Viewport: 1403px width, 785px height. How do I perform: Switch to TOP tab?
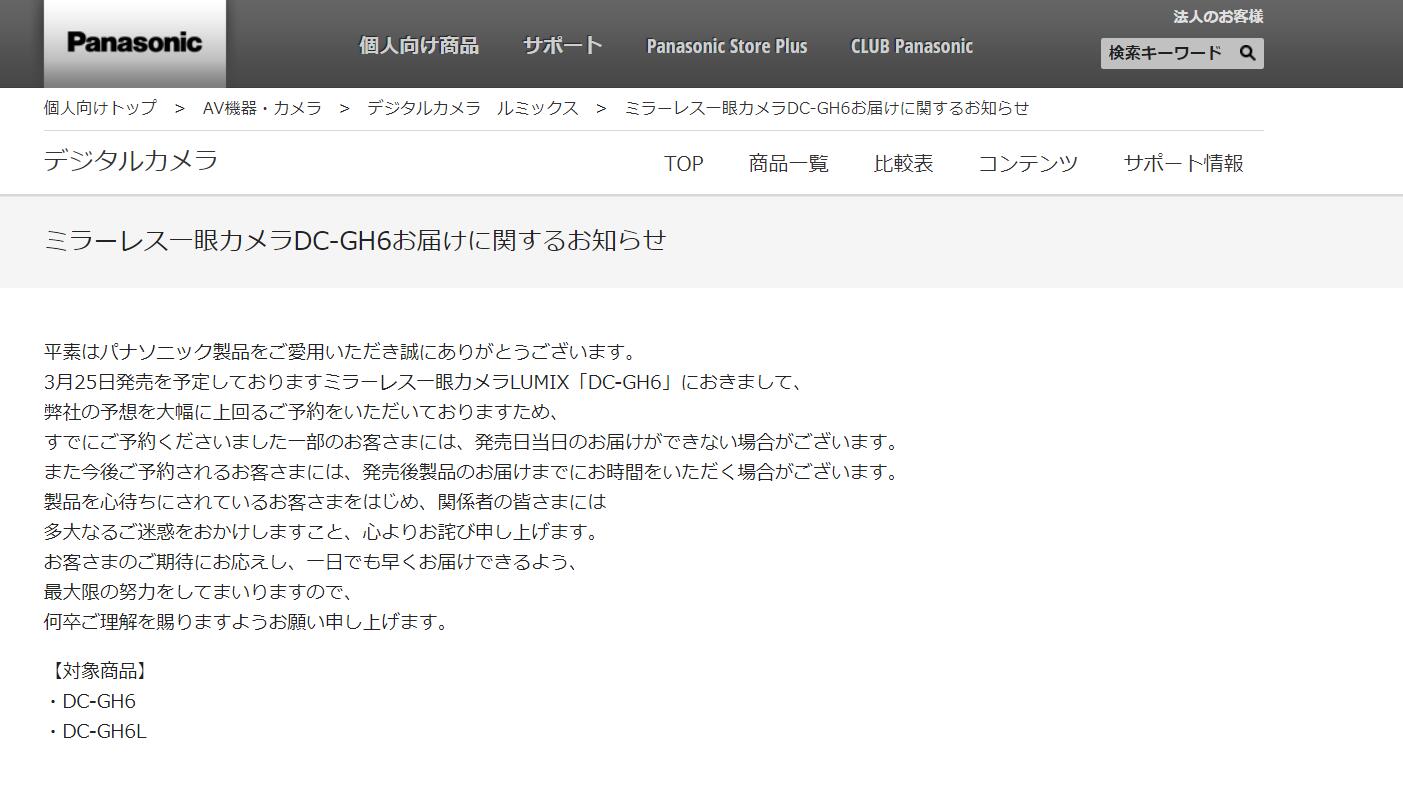(684, 163)
